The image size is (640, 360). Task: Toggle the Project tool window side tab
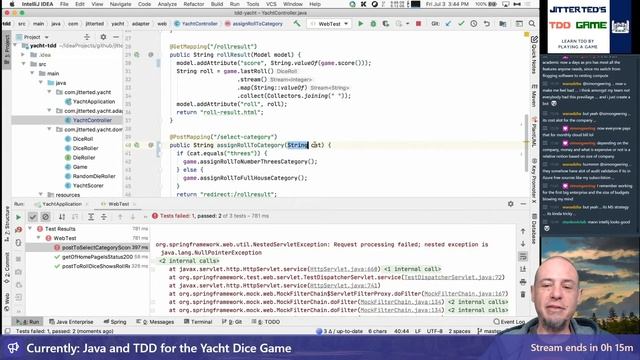[6, 51]
